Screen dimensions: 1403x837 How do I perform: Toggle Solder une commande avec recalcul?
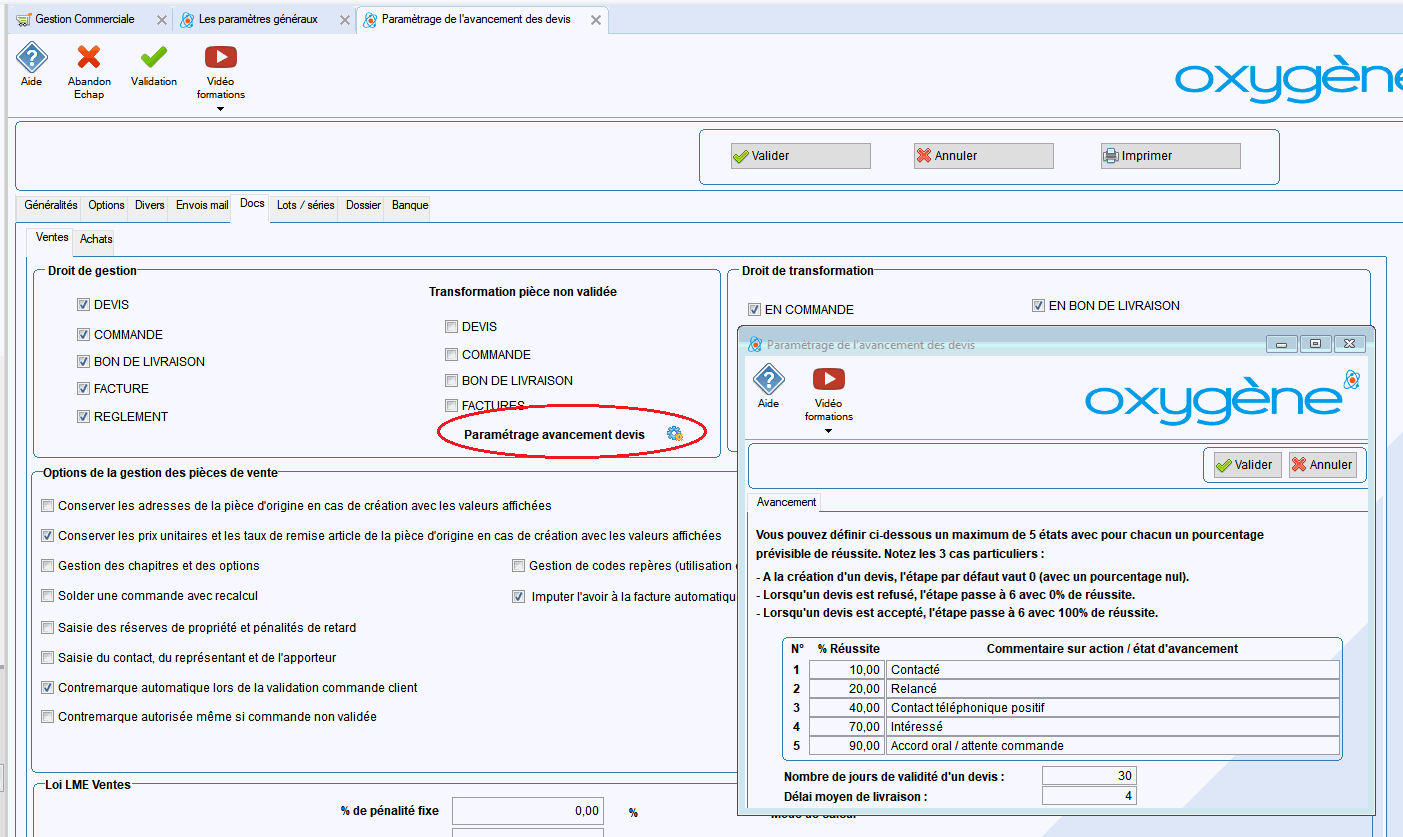point(48,596)
